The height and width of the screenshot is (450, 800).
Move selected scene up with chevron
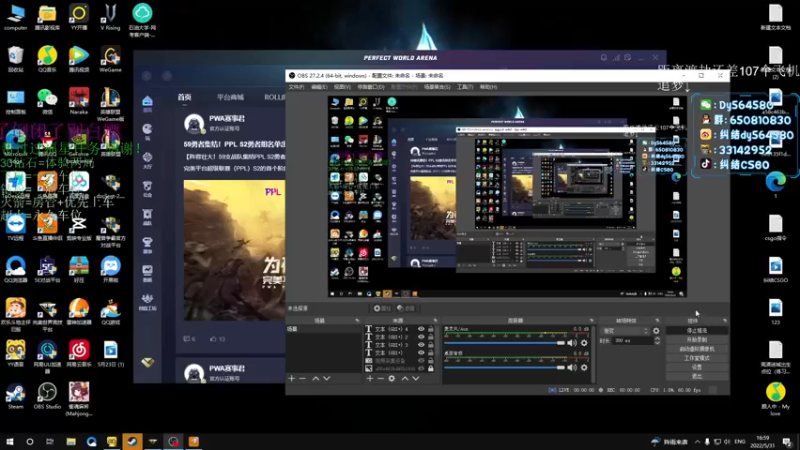pos(315,379)
